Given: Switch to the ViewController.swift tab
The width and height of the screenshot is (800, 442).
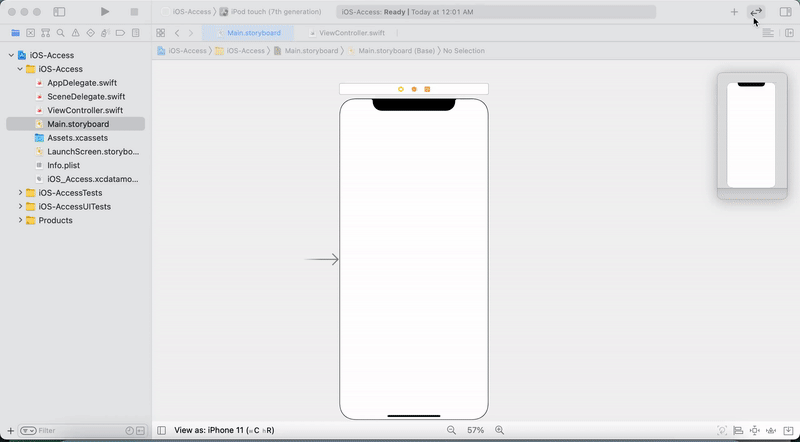Looking at the screenshot, I should (347, 33).
